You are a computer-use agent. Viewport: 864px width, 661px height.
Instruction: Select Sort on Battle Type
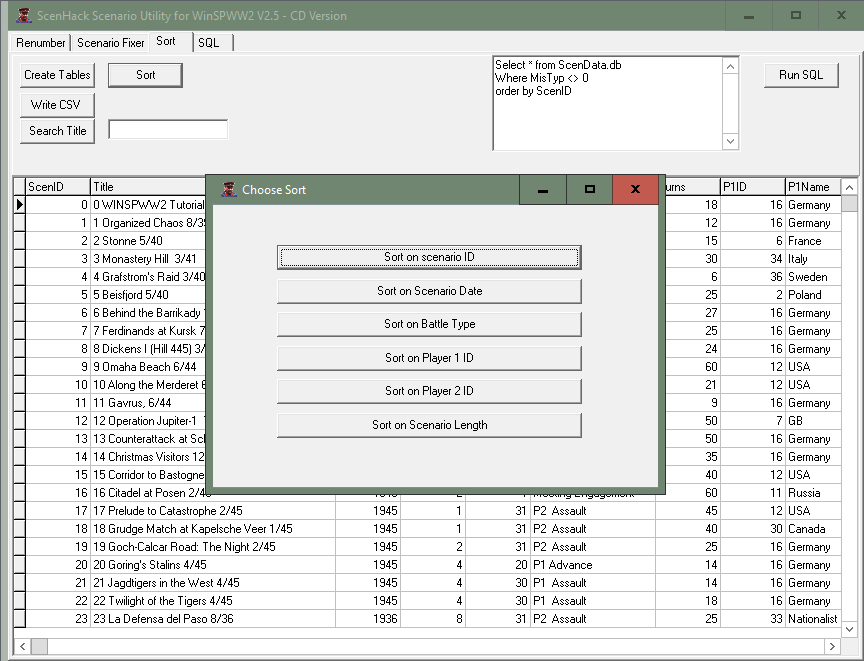pos(429,324)
